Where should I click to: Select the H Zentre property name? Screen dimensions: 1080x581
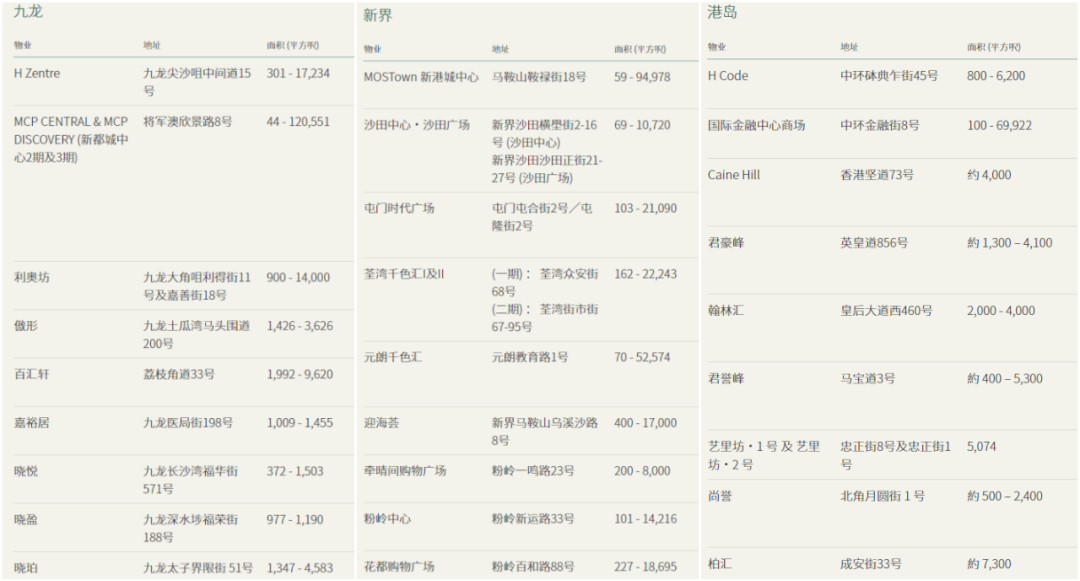(x=37, y=73)
